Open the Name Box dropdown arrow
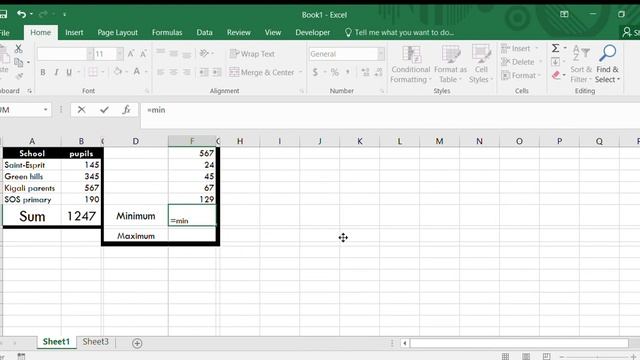 45,110
